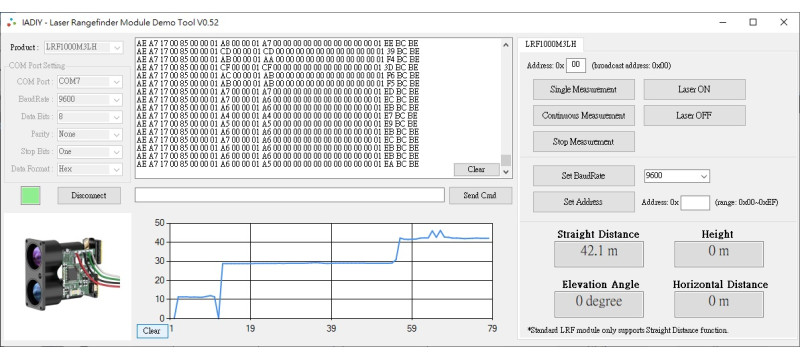The height and width of the screenshot is (360, 800).
Task: Click Stop Measurement
Action: pyautogui.click(x=584, y=142)
